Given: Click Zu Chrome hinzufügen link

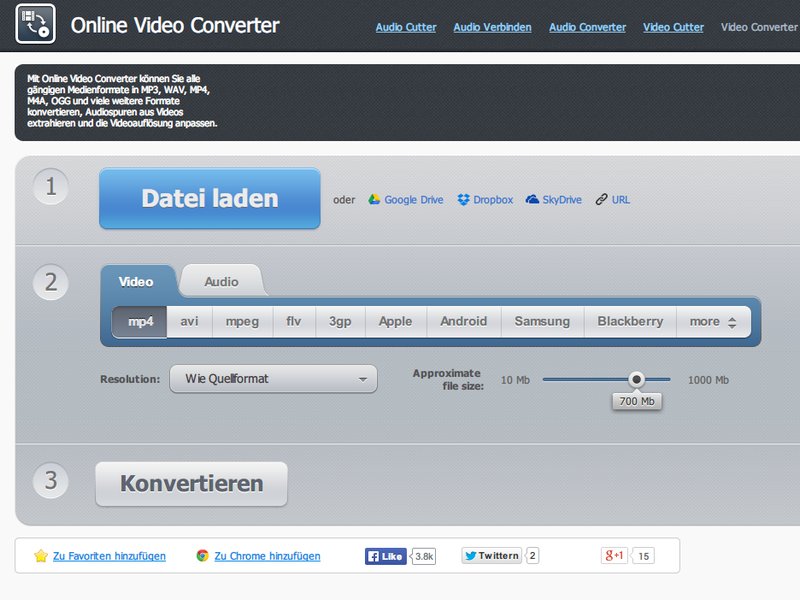Looking at the screenshot, I should coord(267,556).
